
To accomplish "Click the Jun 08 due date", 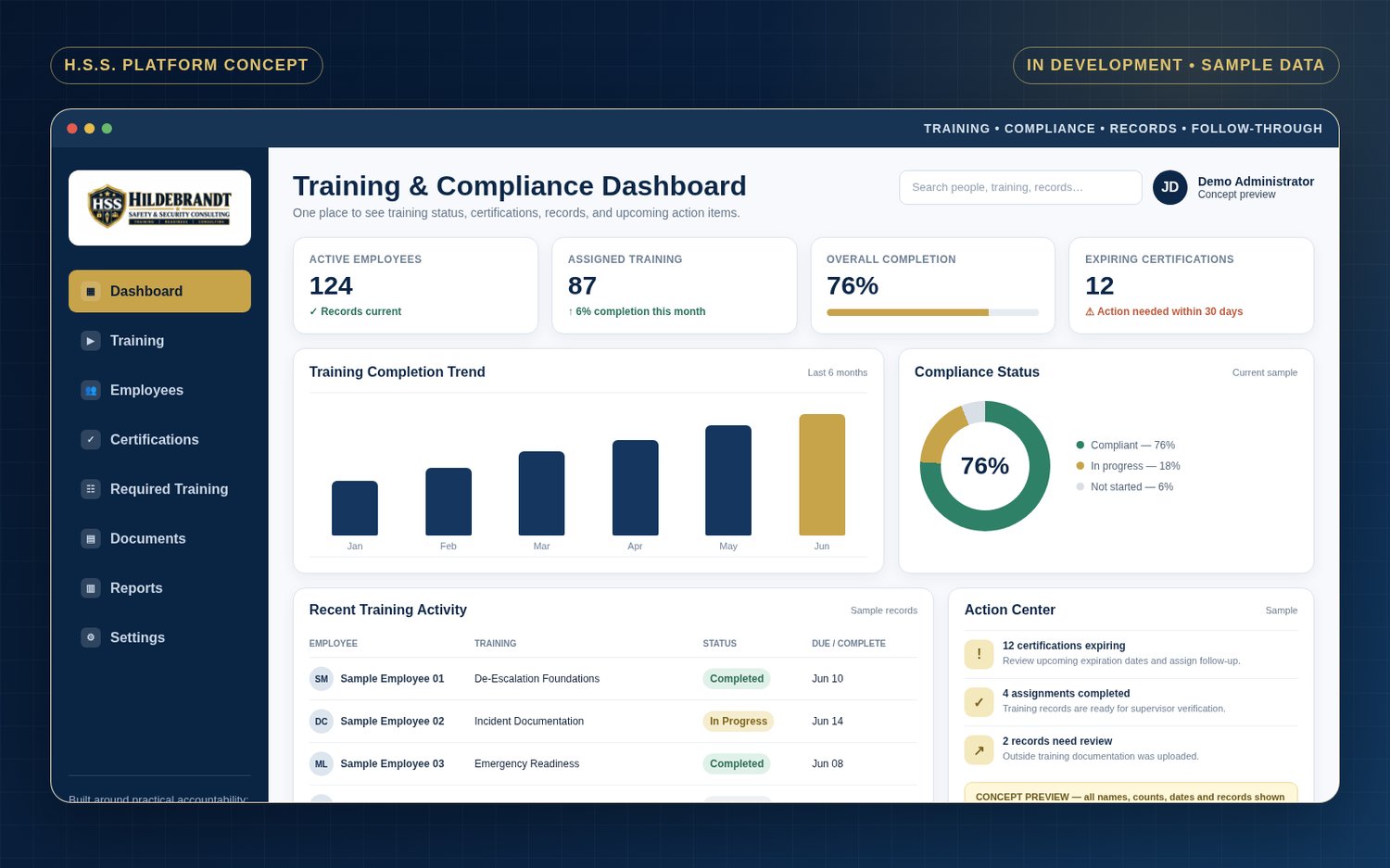I will click(x=828, y=764).
